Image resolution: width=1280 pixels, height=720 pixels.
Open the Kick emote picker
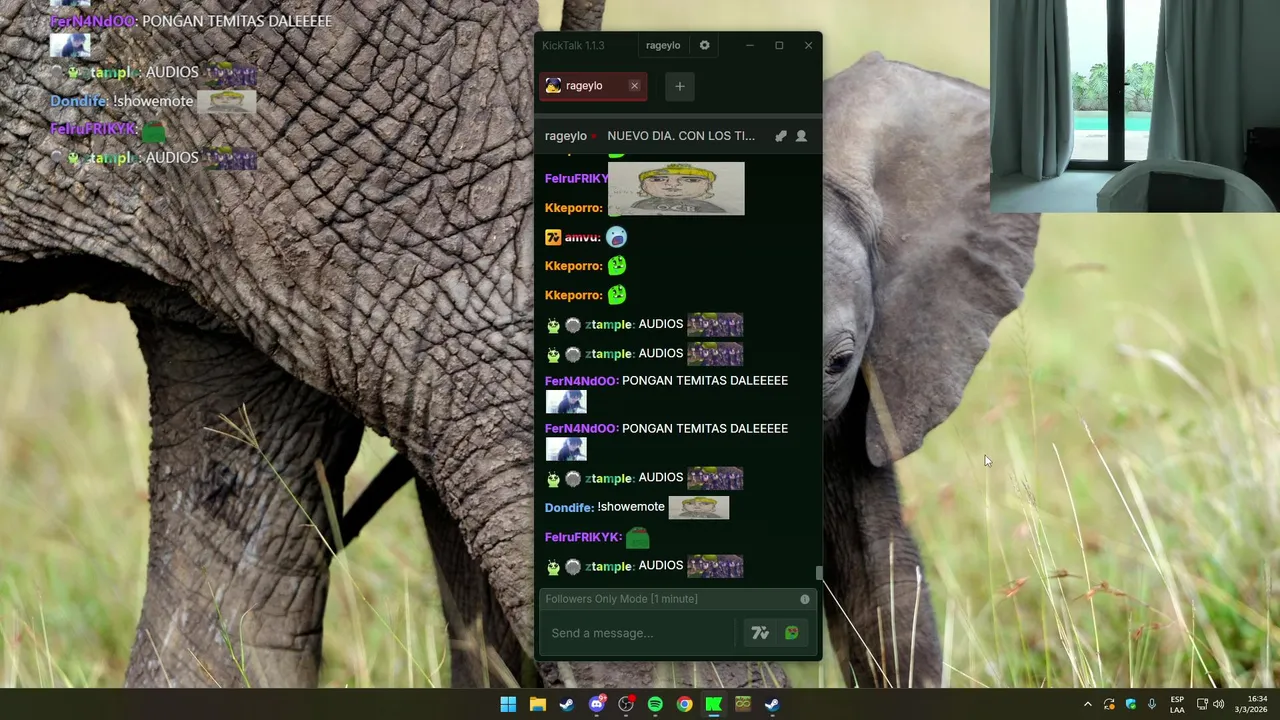pyautogui.click(x=792, y=633)
